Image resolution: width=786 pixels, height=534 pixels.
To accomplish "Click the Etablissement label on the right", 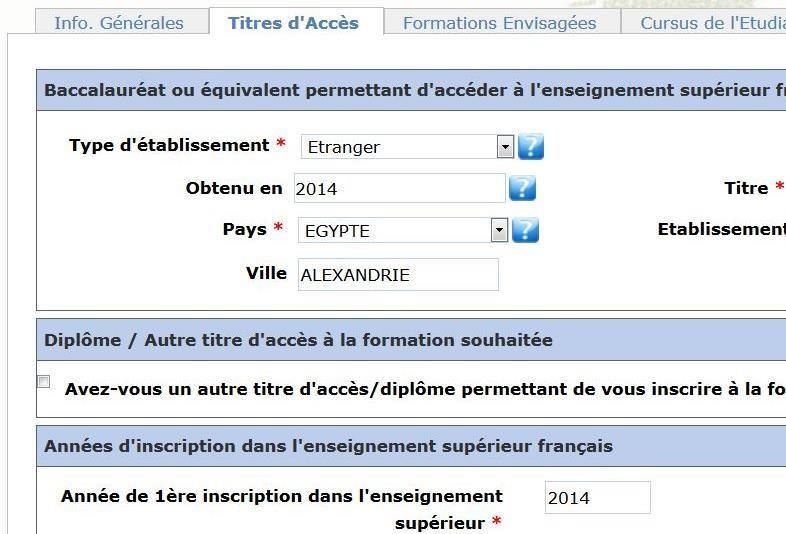I will [x=722, y=229].
